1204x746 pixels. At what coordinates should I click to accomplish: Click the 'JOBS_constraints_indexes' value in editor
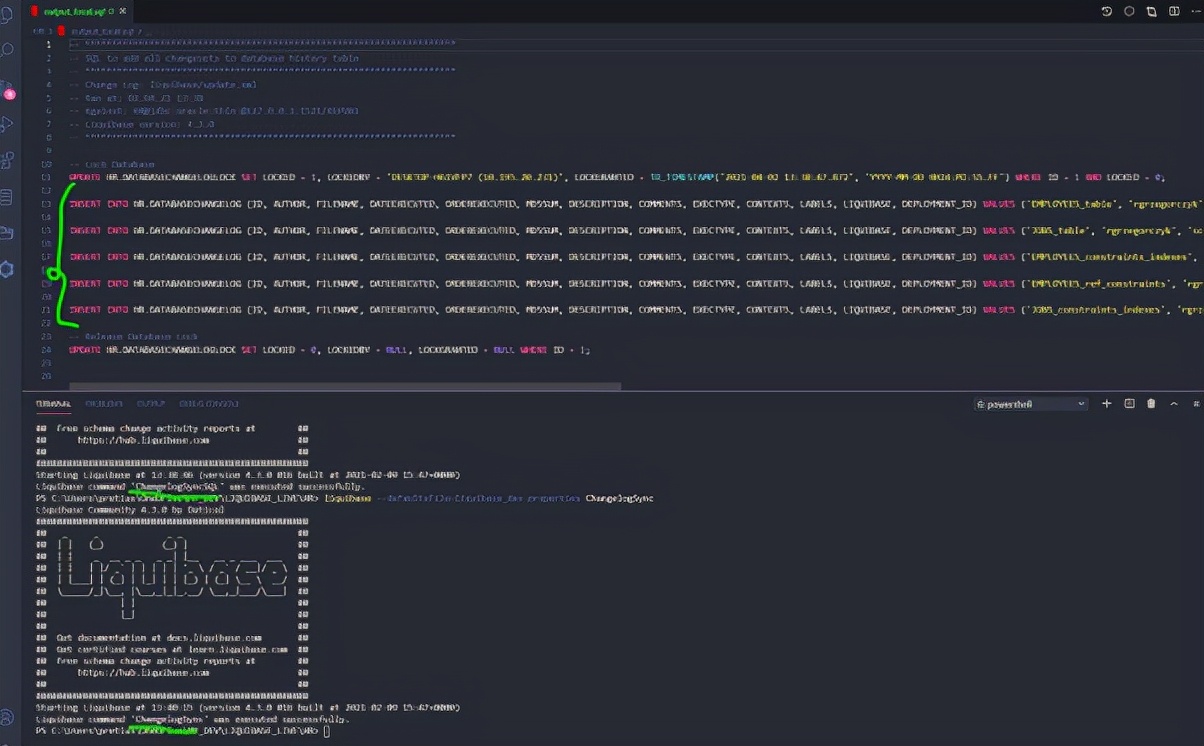click(1095, 310)
